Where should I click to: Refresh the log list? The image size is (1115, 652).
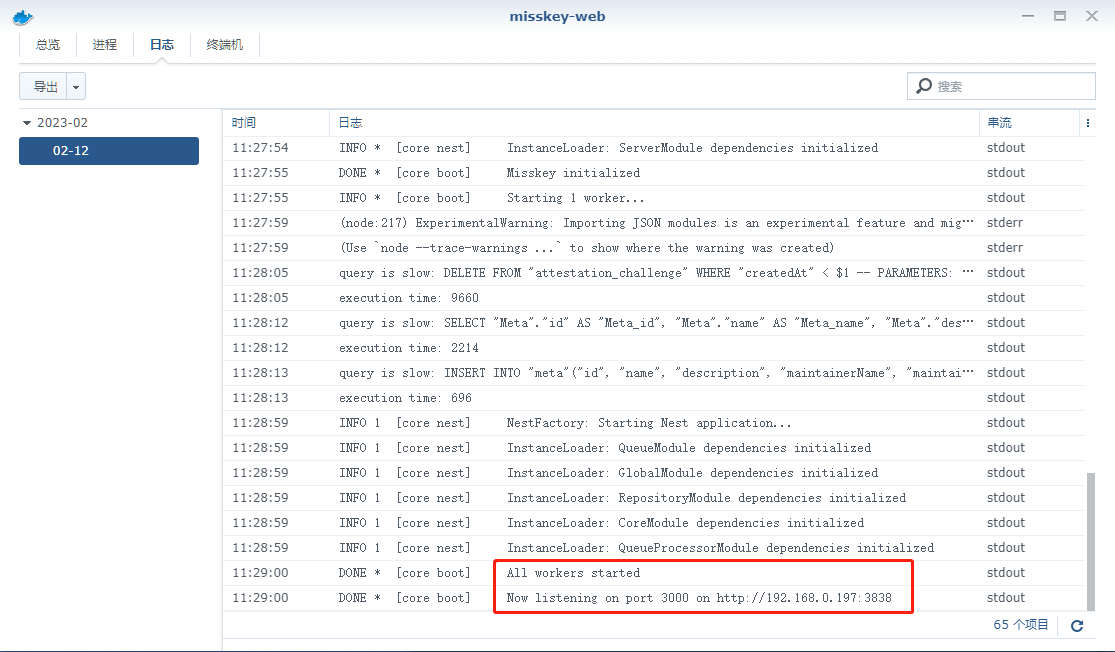(x=1077, y=625)
